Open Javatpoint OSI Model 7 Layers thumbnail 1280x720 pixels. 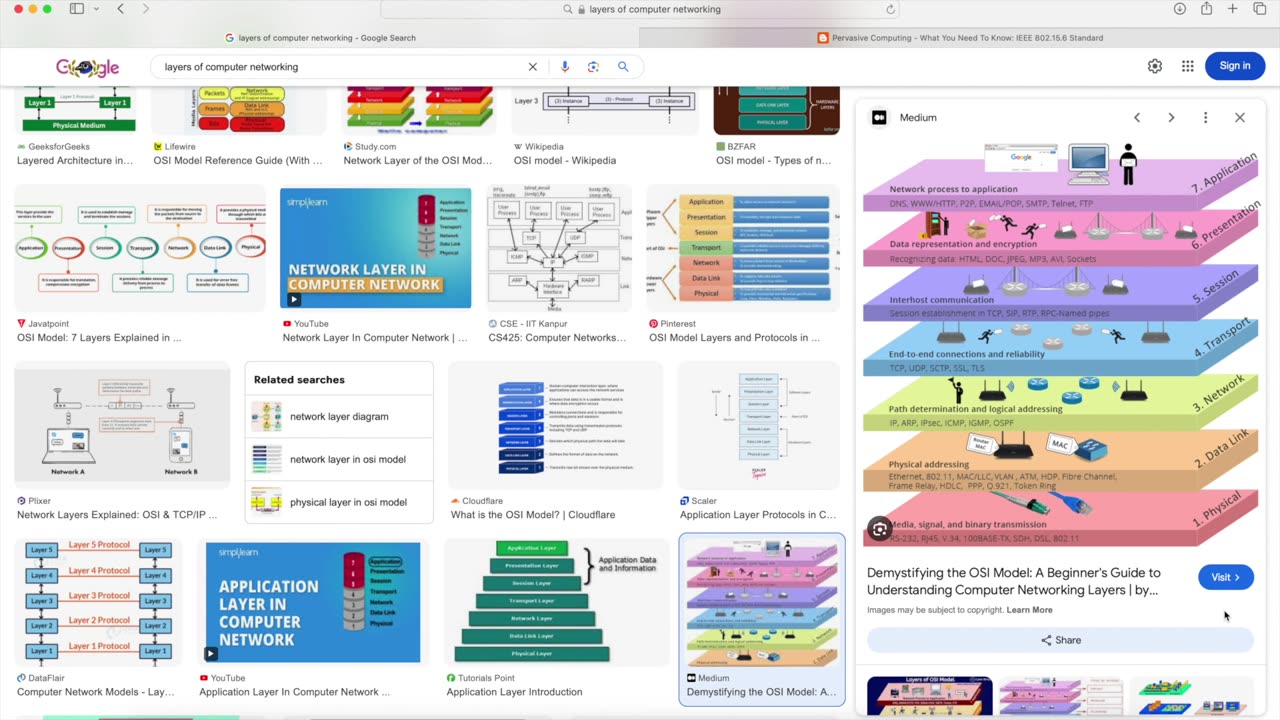click(x=140, y=248)
